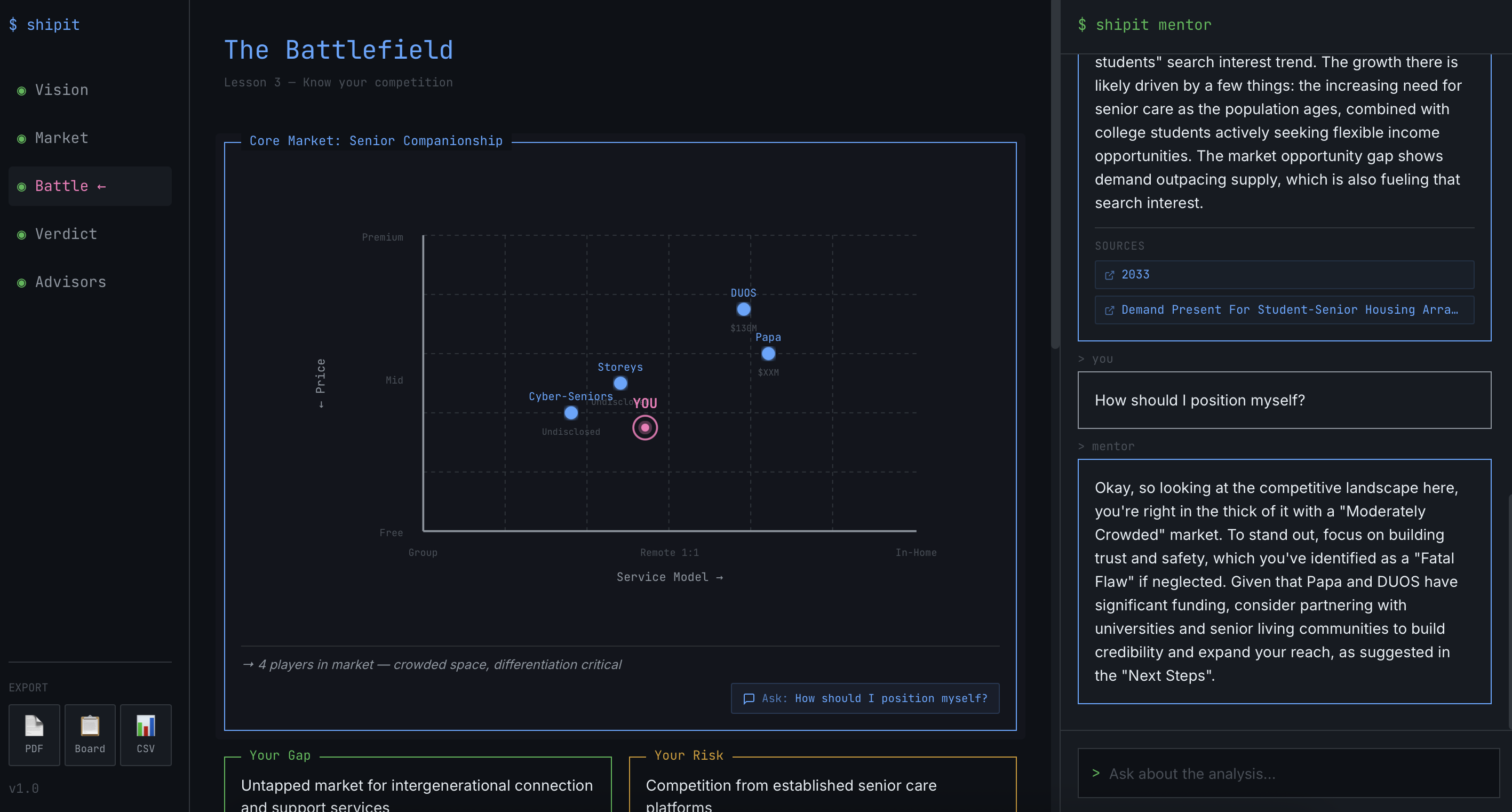Go to the Vision lesson
The width and height of the screenshot is (1512, 812).
62,90
